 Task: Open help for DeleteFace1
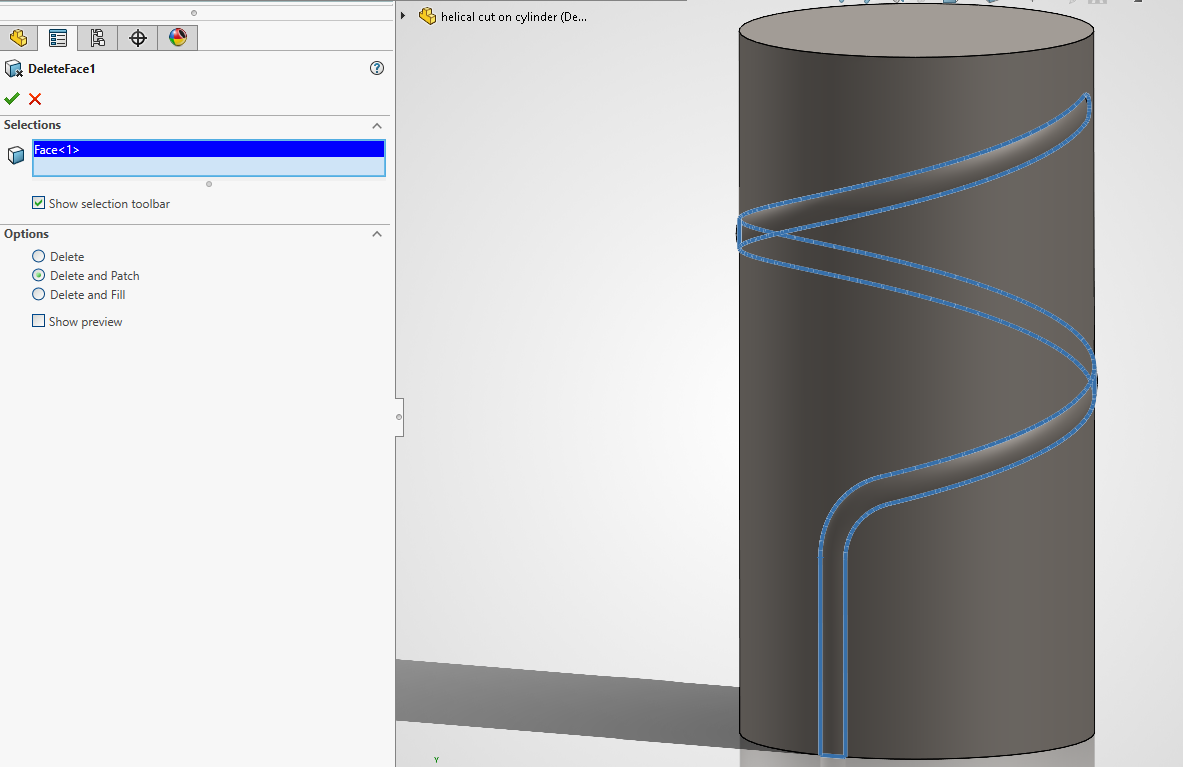tap(376, 68)
